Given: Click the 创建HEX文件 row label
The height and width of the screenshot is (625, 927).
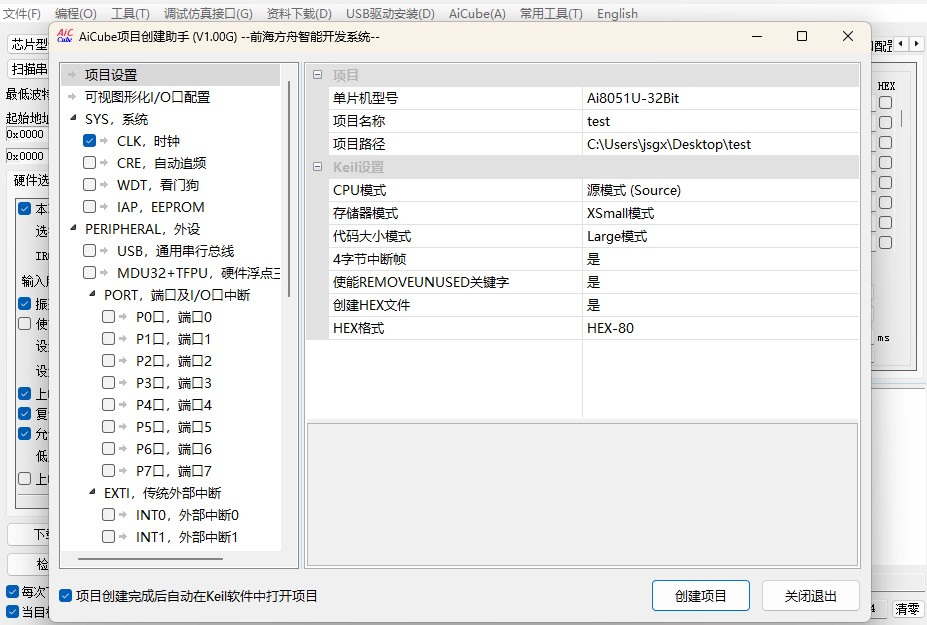Looking at the screenshot, I should pos(371,305).
